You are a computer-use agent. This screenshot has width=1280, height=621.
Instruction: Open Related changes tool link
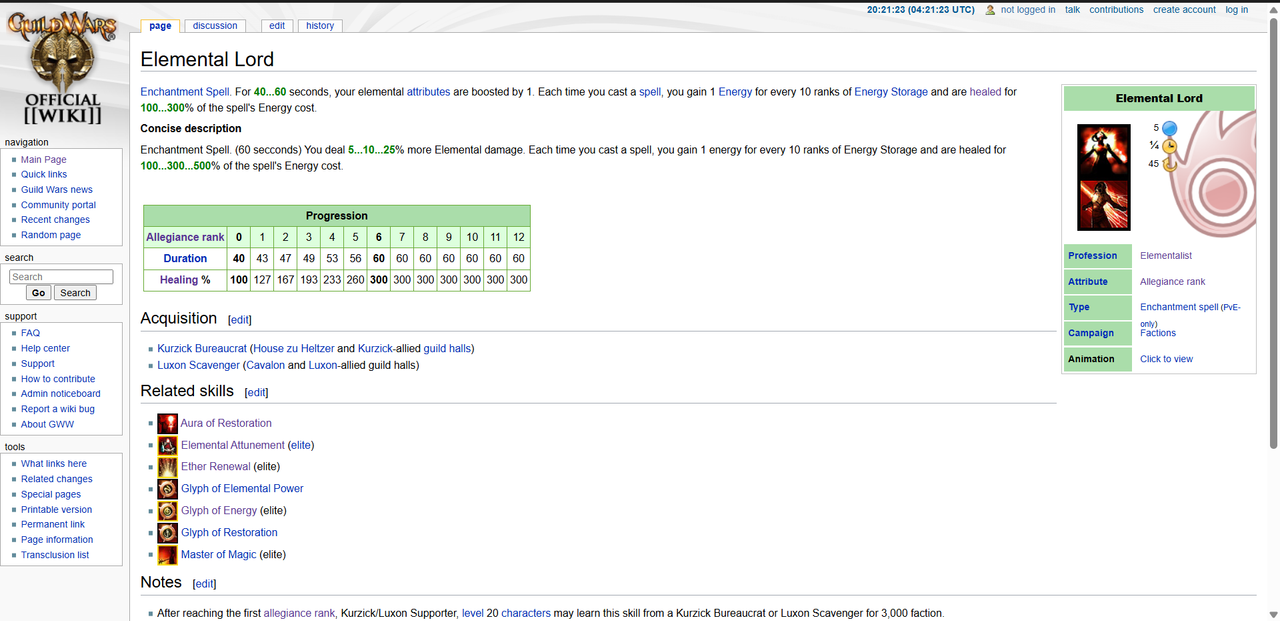click(x=57, y=479)
